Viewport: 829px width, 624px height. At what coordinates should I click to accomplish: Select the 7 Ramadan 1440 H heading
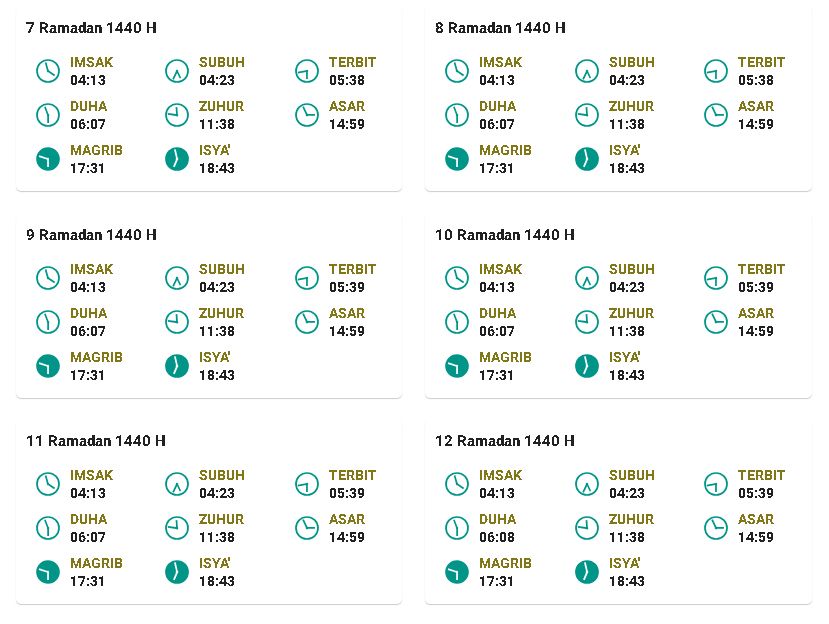91,27
